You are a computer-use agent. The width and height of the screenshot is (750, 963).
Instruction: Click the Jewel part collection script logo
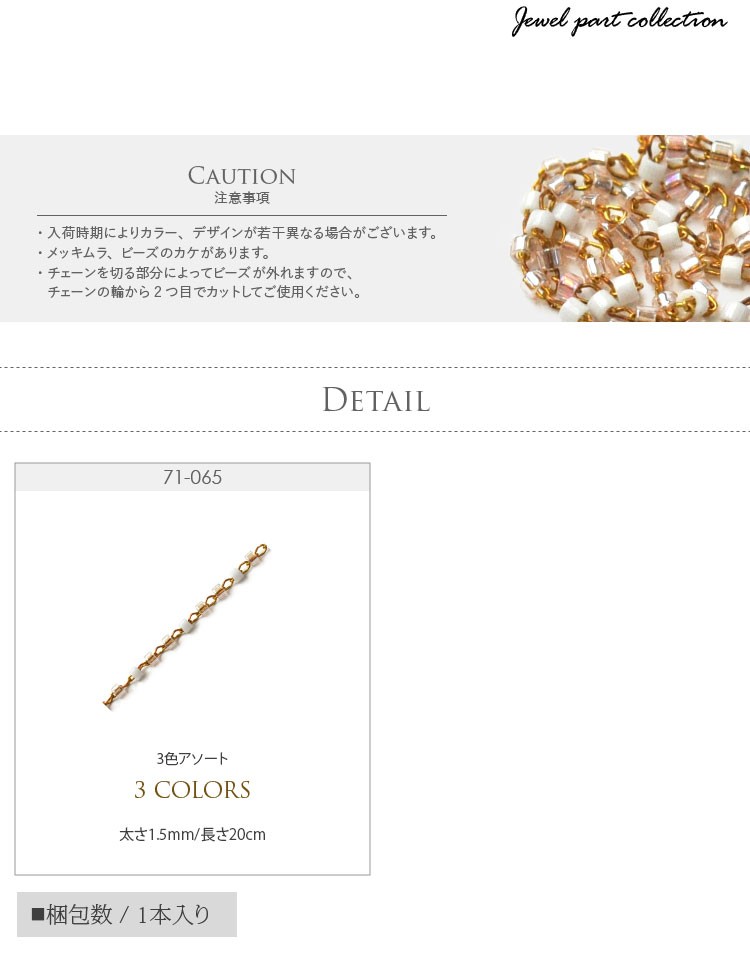(x=619, y=21)
